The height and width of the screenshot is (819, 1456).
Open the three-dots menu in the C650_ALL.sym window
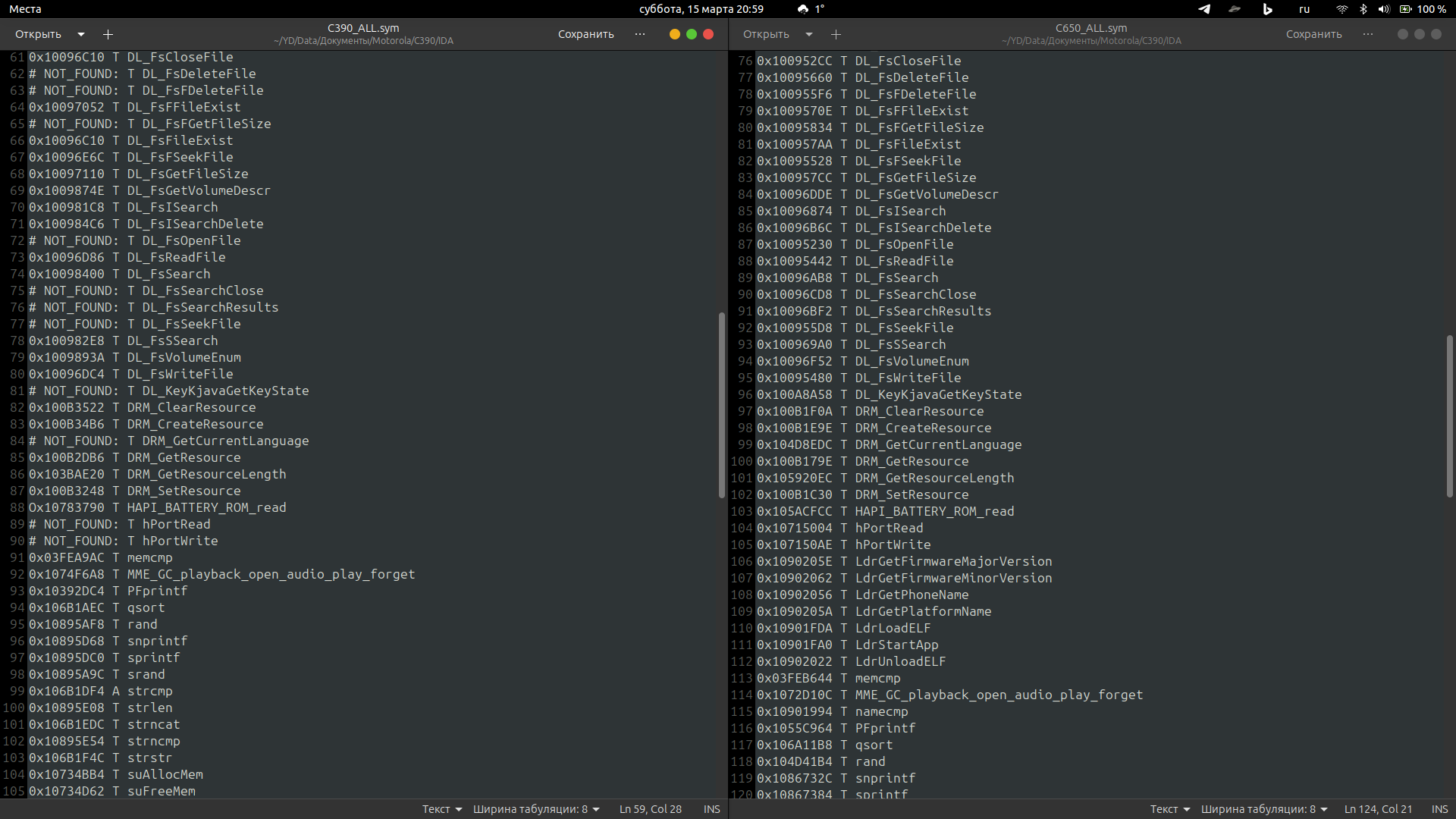tap(1368, 34)
